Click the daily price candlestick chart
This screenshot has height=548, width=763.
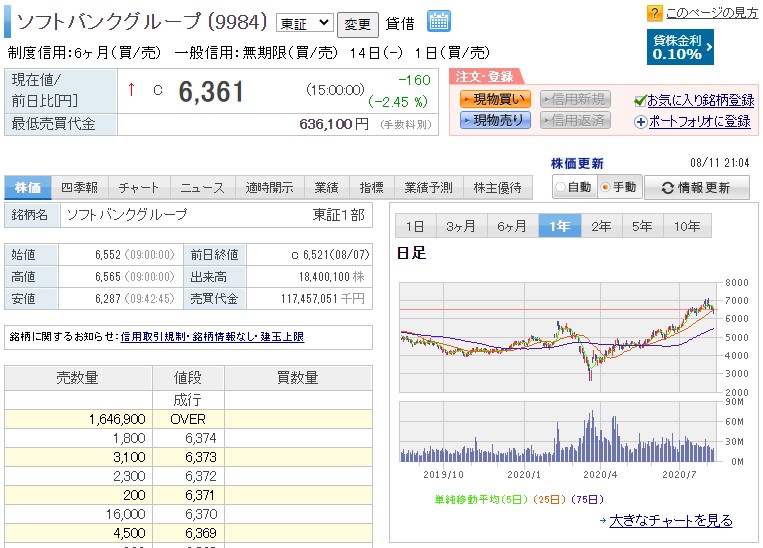click(558, 337)
